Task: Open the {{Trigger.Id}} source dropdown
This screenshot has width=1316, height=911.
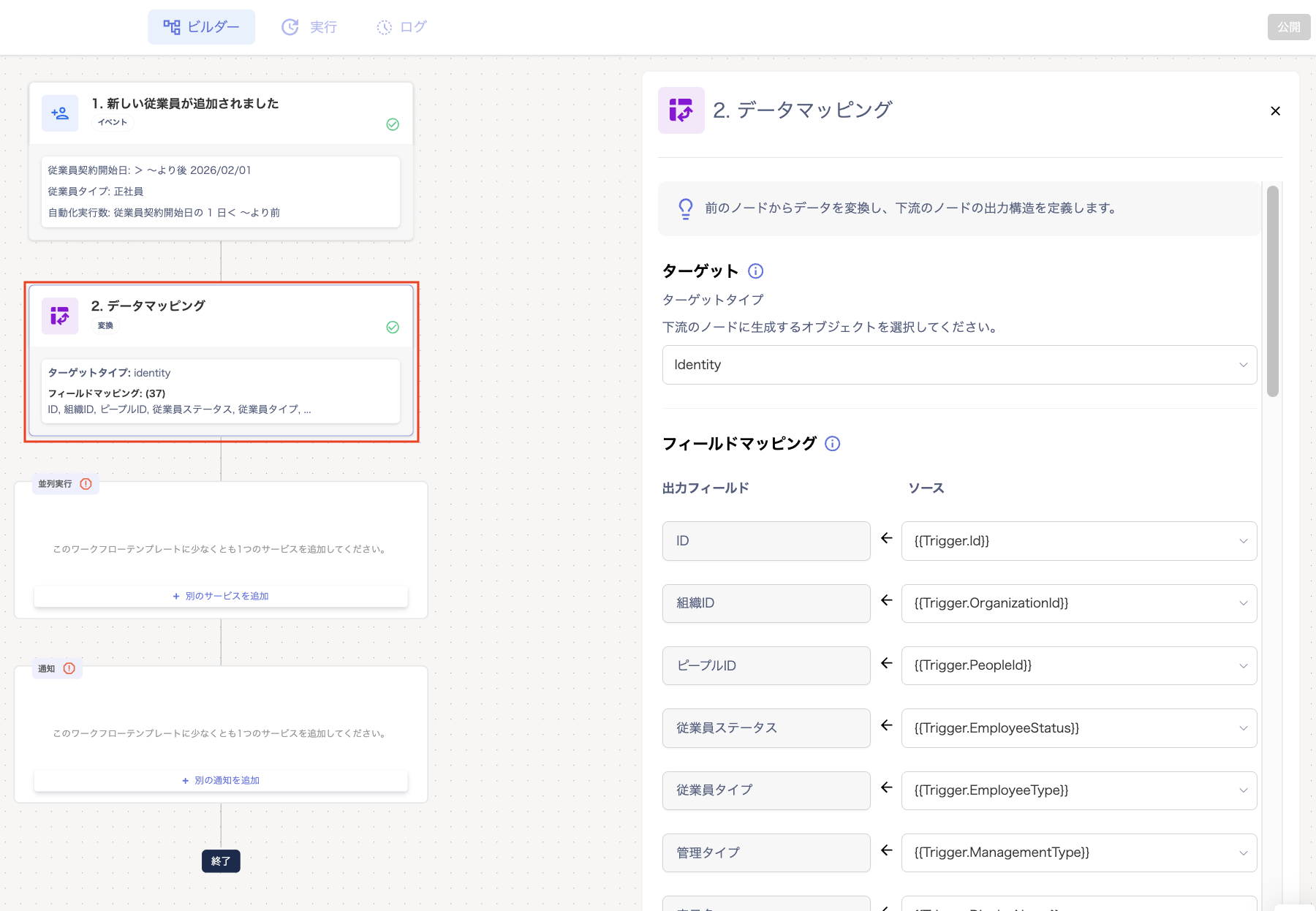Action: (1079, 541)
